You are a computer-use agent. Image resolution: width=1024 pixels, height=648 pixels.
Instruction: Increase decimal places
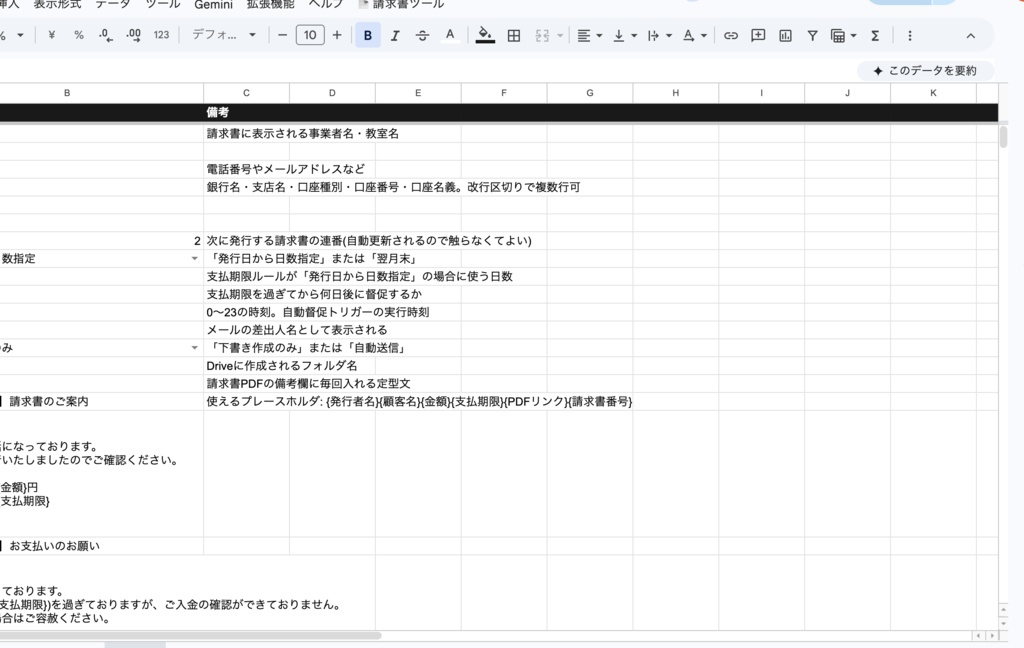click(133, 35)
